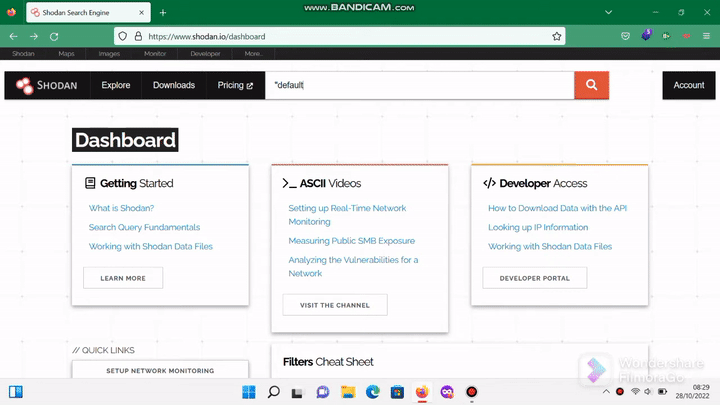Open the Downloads menu item
Image resolution: width=720 pixels, height=405 pixels.
point(174,85)
